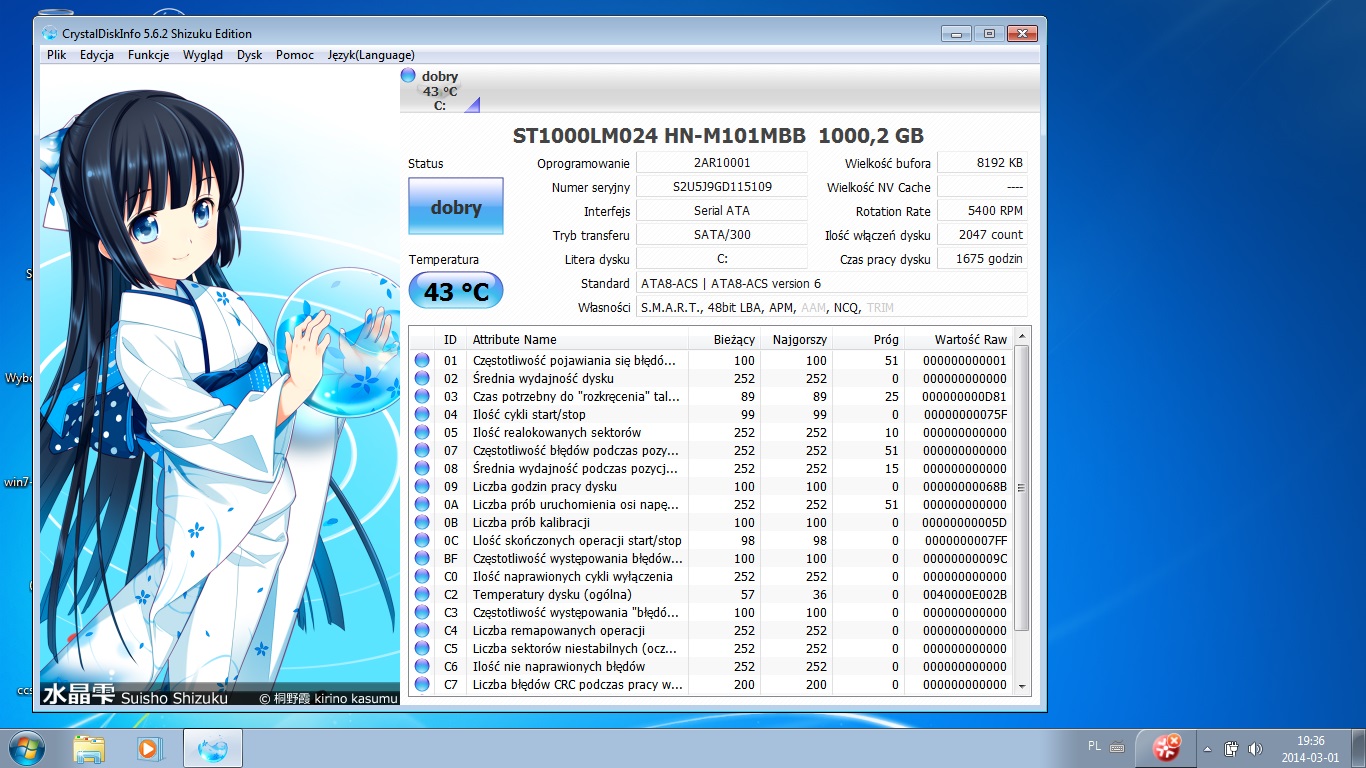Click the firmware field '2AR10001'
This screenshot has height=768, width=1366.
(722, 163)
